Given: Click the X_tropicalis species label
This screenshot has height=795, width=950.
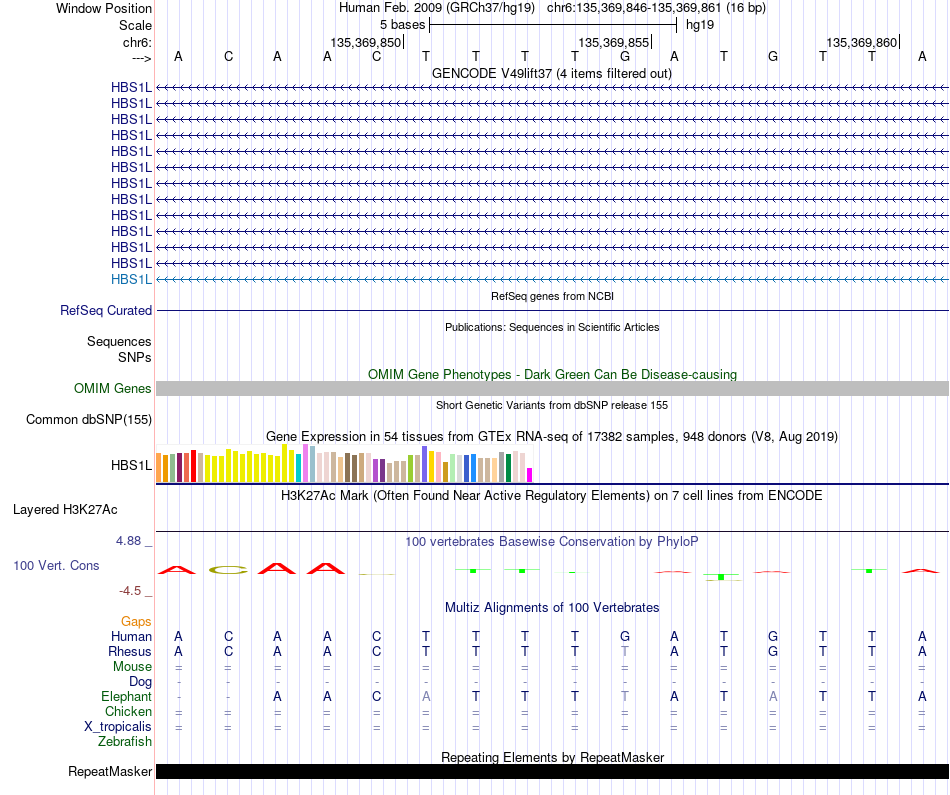Looking at the screenshot, I should pos(118,726).
